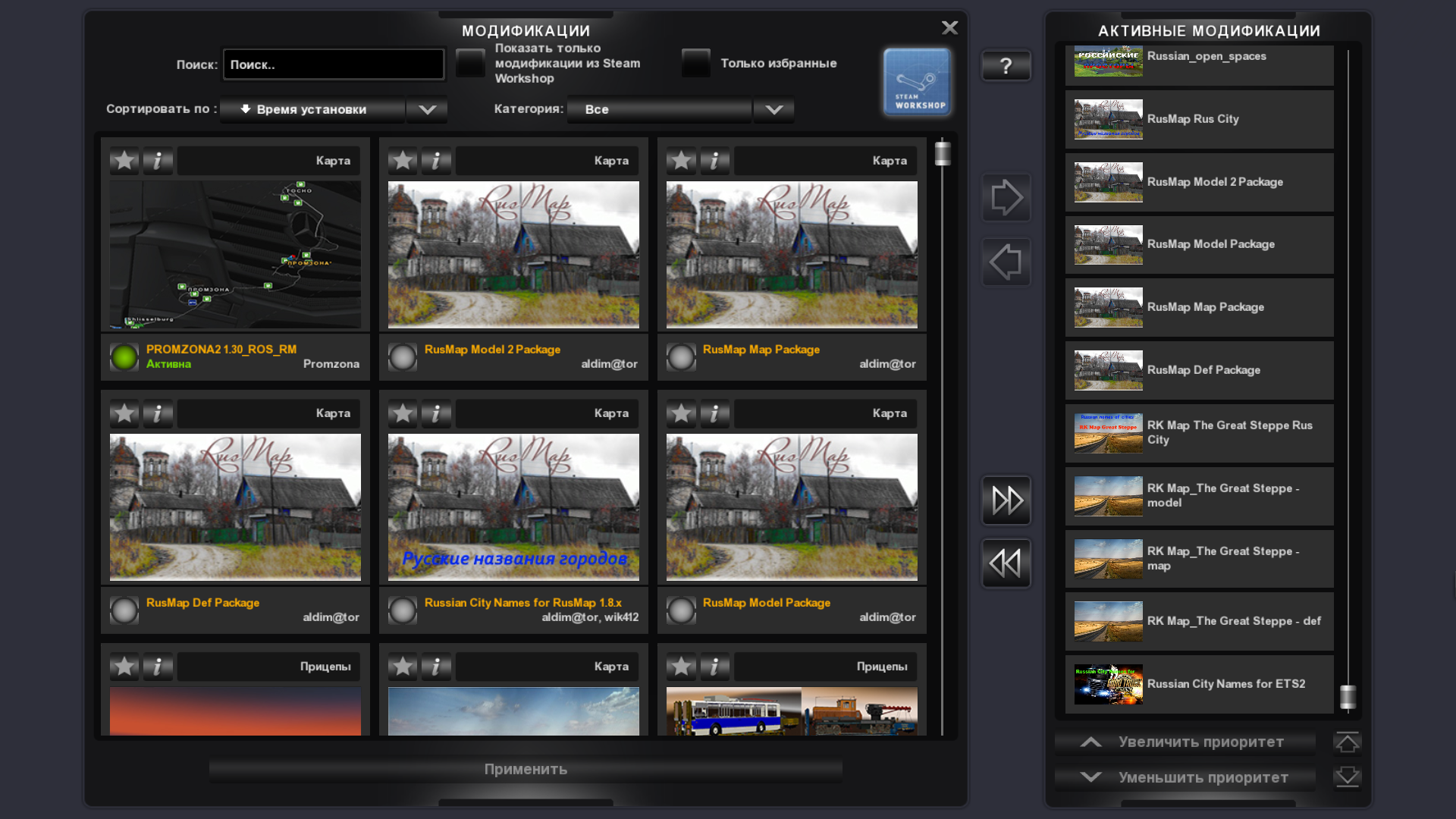This screenshot has width=1456, height=819.
Task: Click the Применить button
Action: click(x=526, y=769)
